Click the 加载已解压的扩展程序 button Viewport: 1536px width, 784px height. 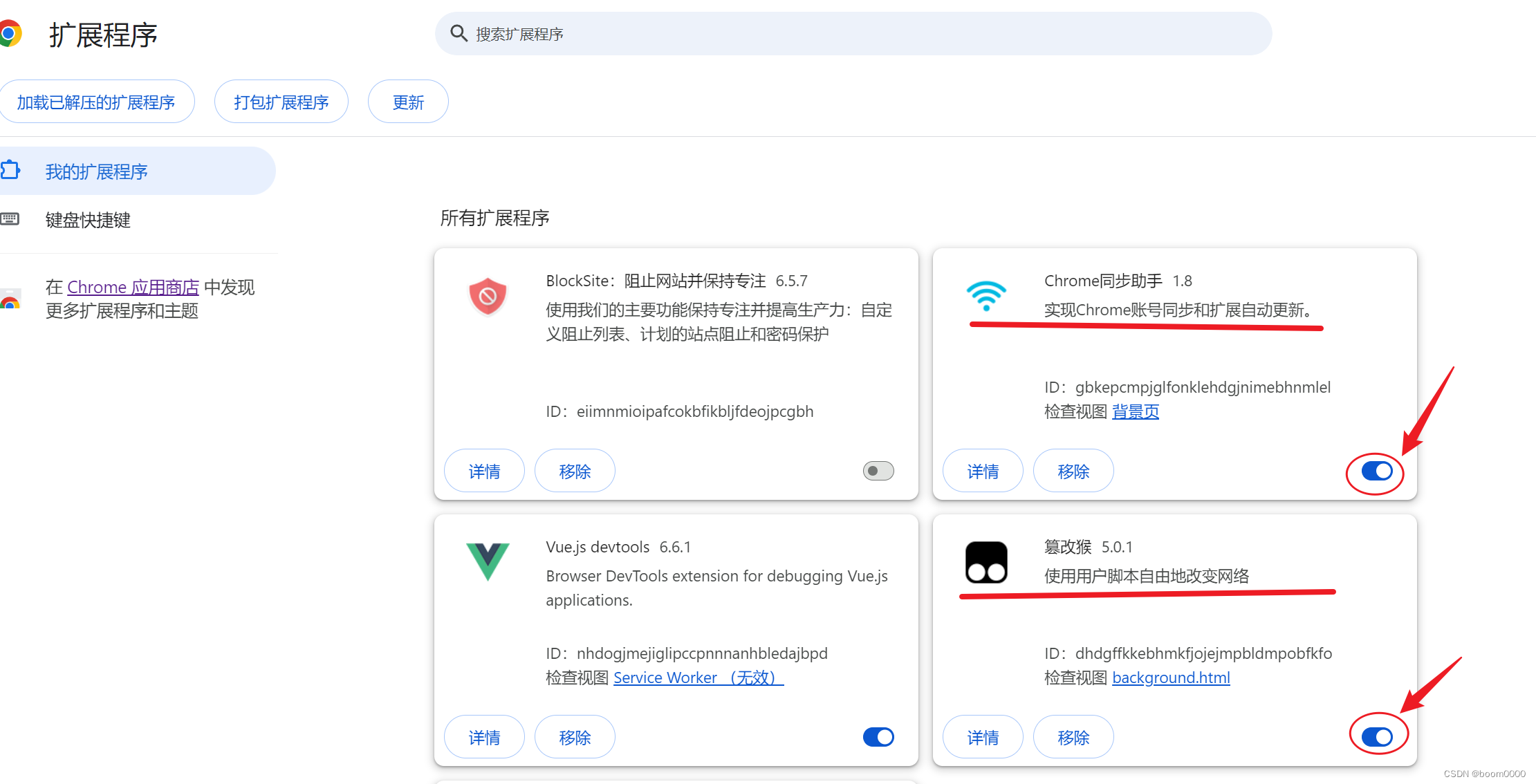coord(96,102)
